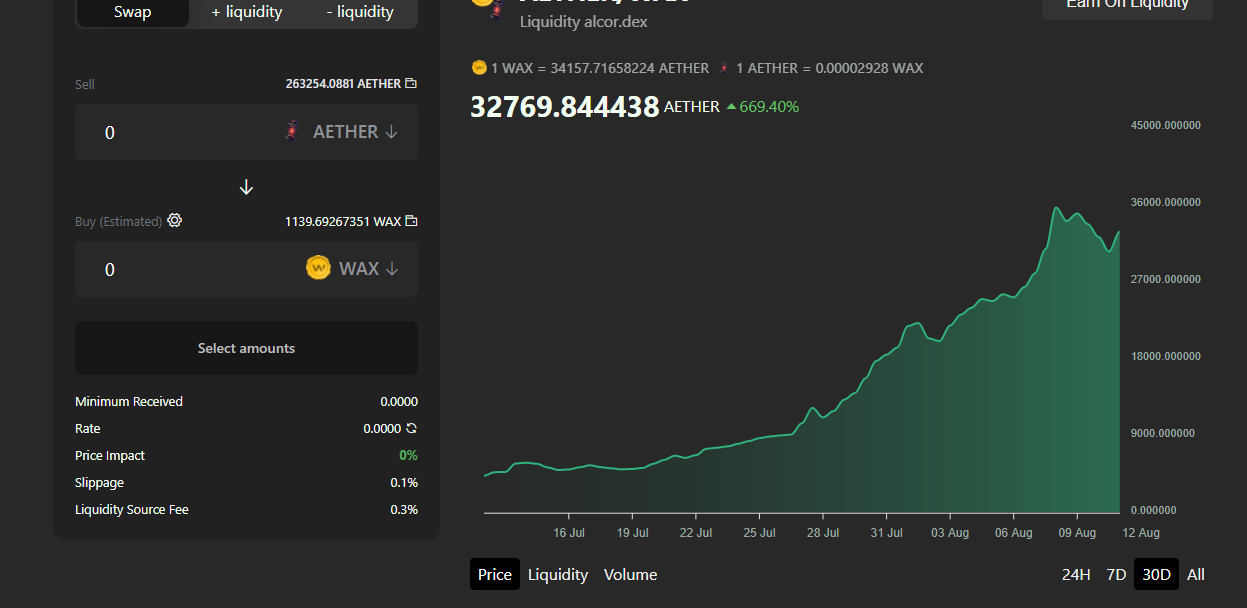Click the 36000.000000 y-axis label

coord(1165,202)
